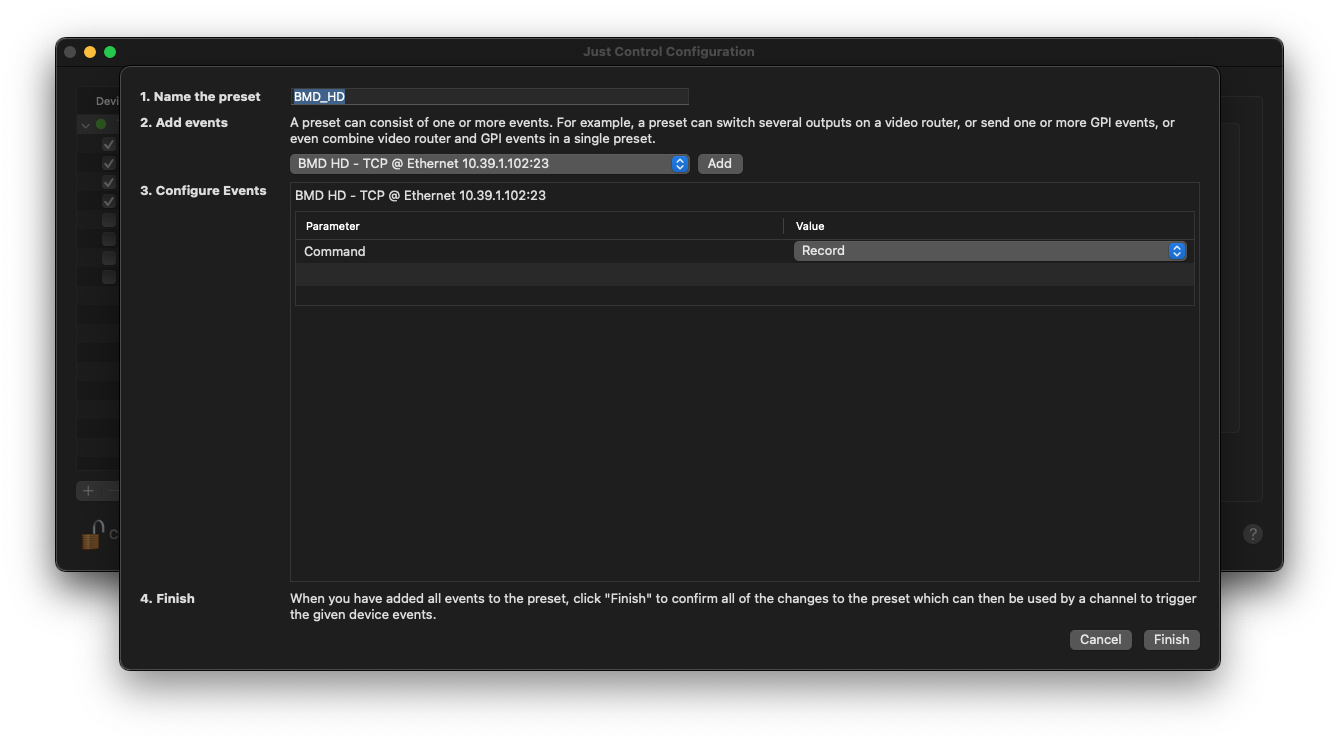This screenshot has height=744, width=1339.
Task: Click the green status dot in the device list
Action: (100, 125)
